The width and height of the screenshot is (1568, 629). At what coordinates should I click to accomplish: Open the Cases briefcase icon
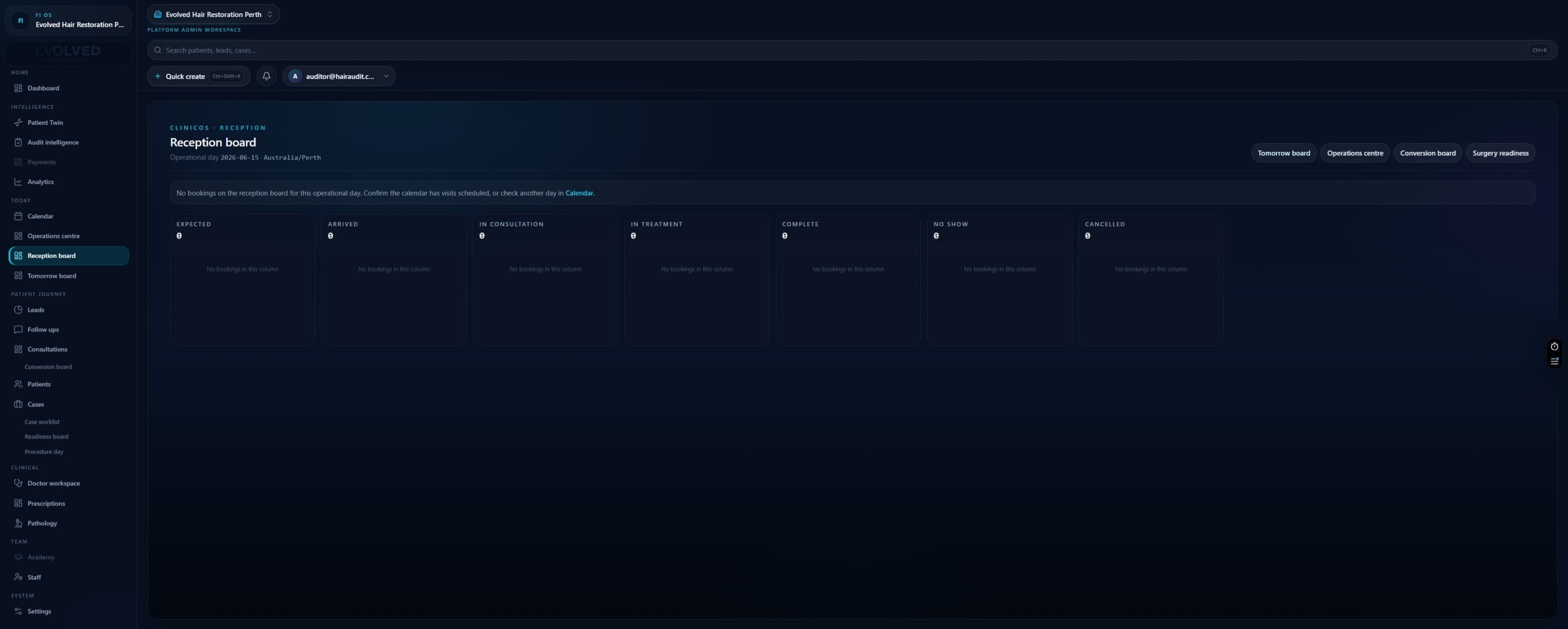[x=18, y=404]
